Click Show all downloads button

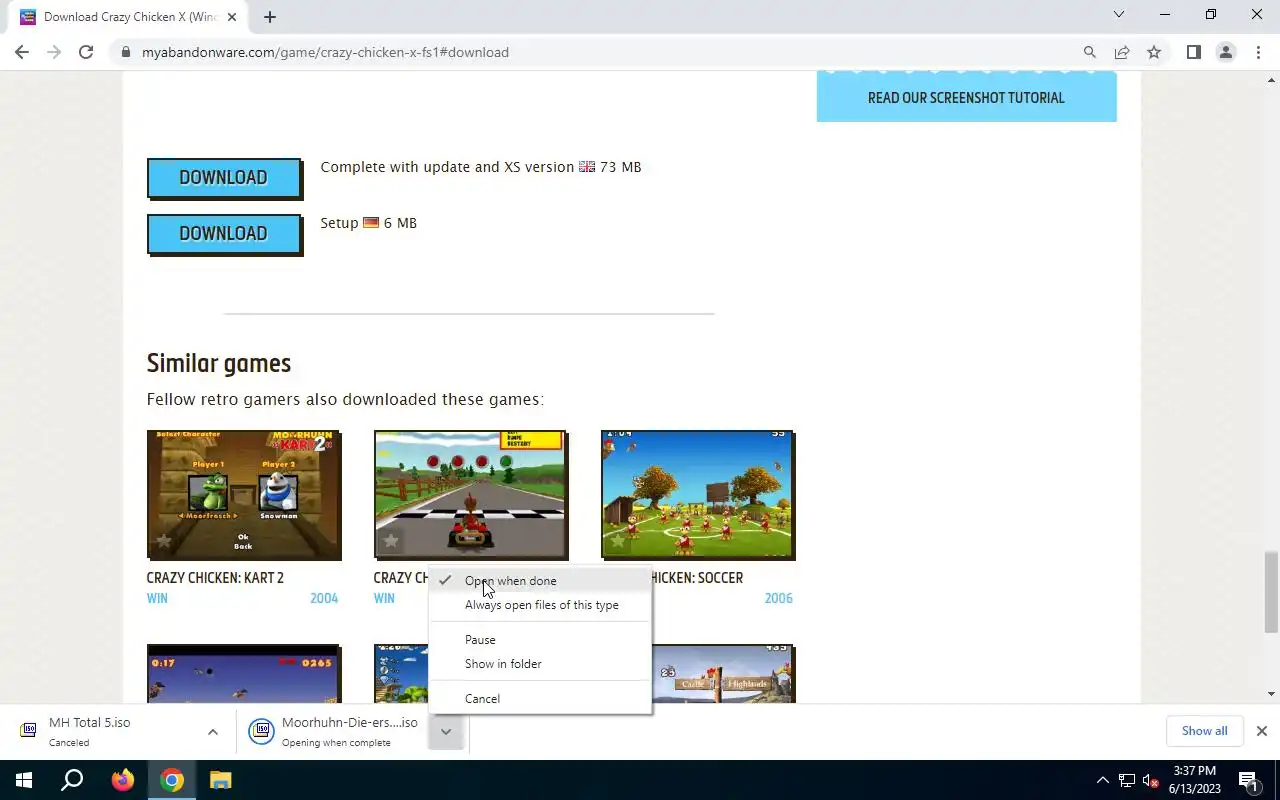click(1204, 731)
